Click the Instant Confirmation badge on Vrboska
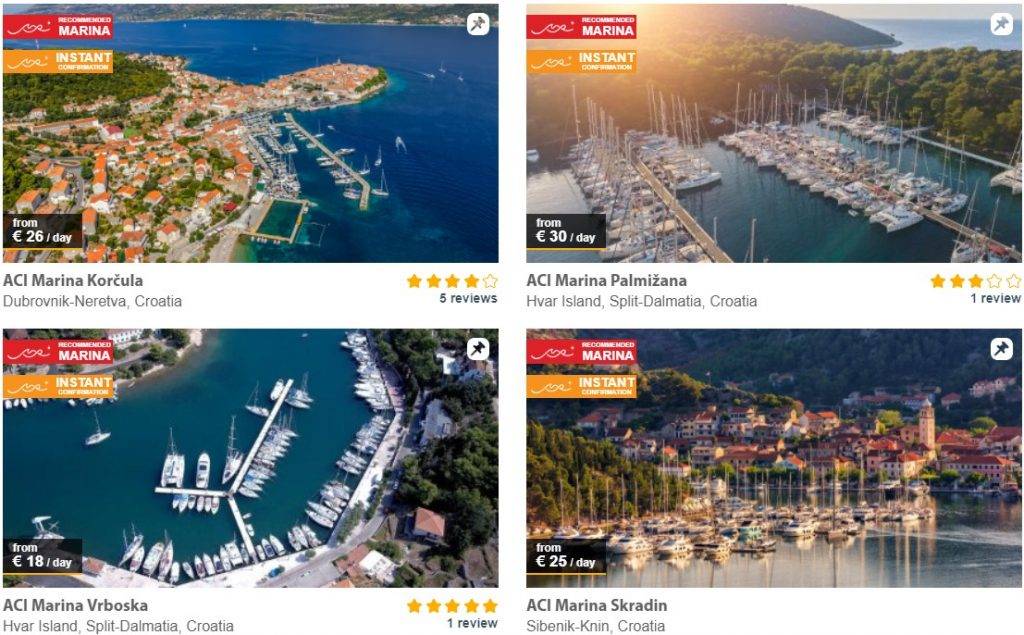 pyautogui.click(x=58, y=386)
